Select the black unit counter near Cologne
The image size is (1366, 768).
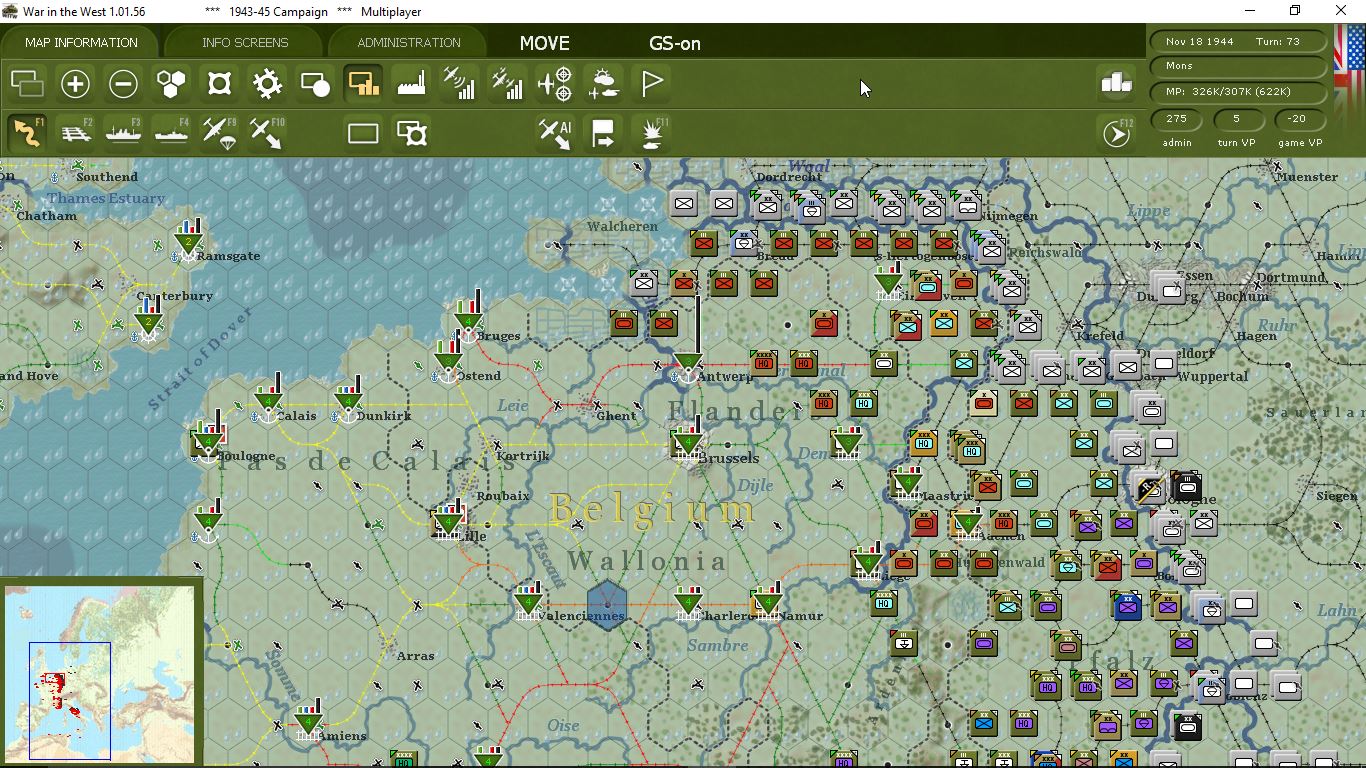tap(1186, 487)
